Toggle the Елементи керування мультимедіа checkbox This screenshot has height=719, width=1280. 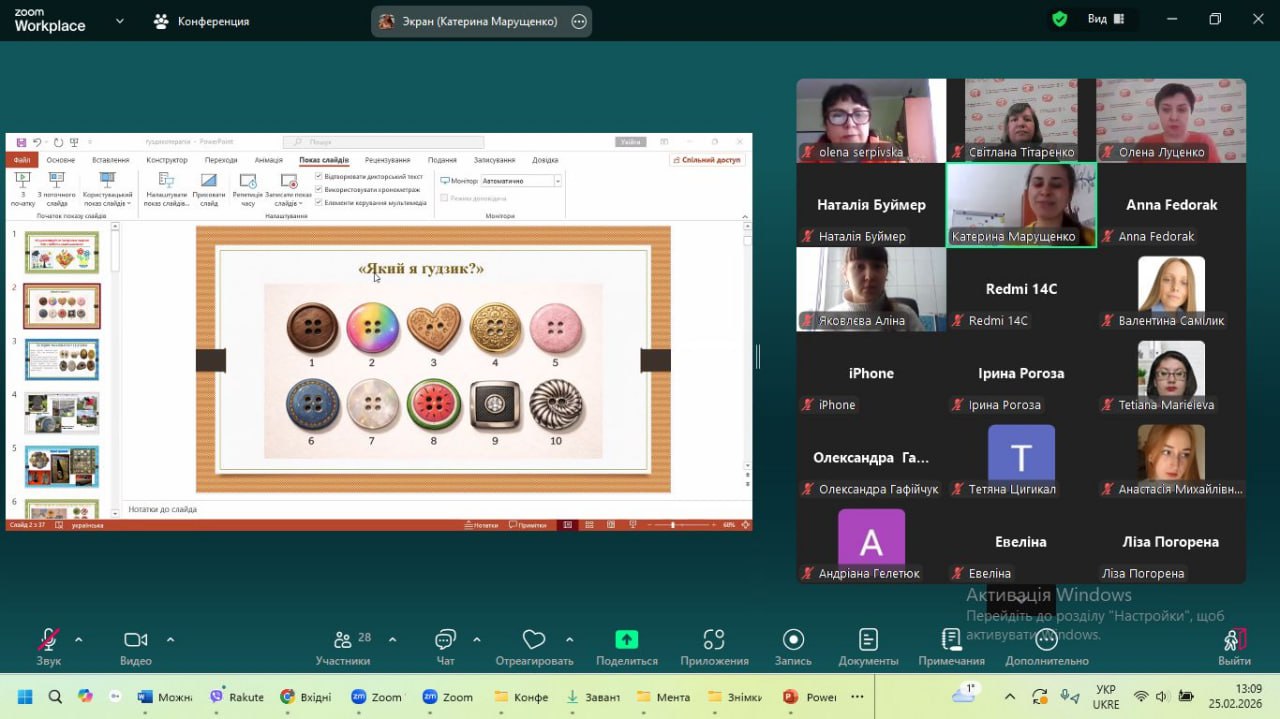click(x=319, y=202)
